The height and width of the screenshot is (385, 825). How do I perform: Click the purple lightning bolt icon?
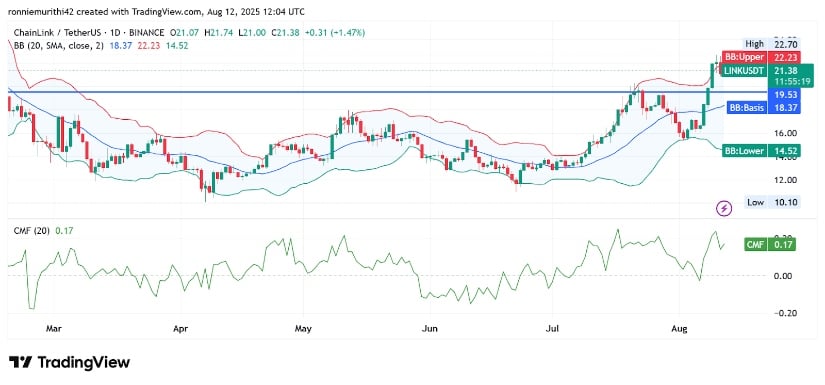[725, 208]
